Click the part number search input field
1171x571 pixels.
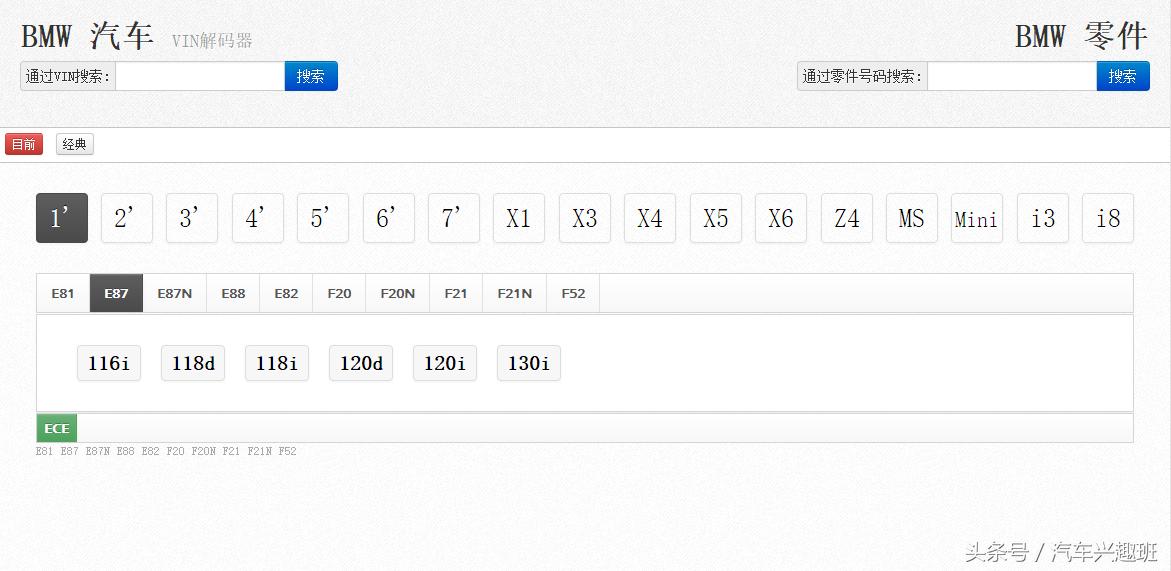click(x=1012, y=76)
